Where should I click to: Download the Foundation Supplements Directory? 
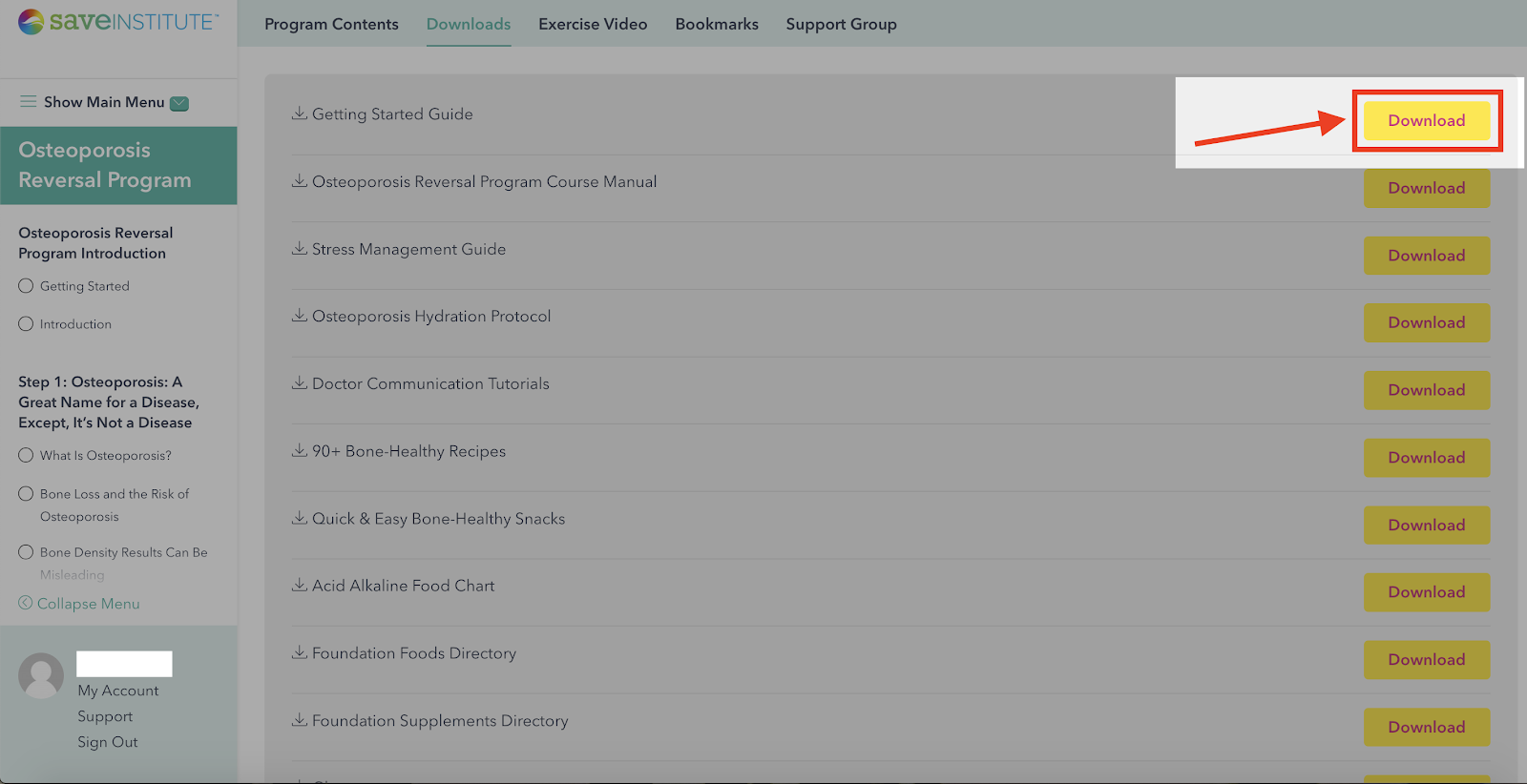click(x=1427, y=727)
